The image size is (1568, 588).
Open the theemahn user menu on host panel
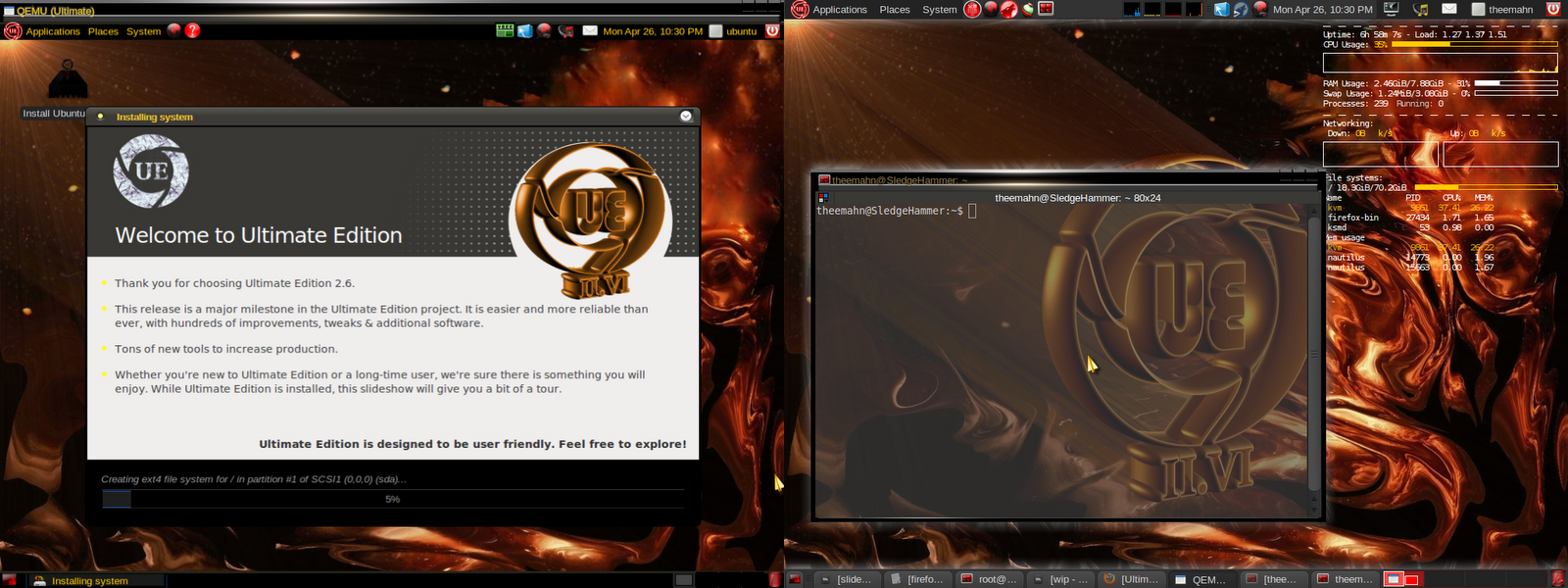(x=1502, y=10)
